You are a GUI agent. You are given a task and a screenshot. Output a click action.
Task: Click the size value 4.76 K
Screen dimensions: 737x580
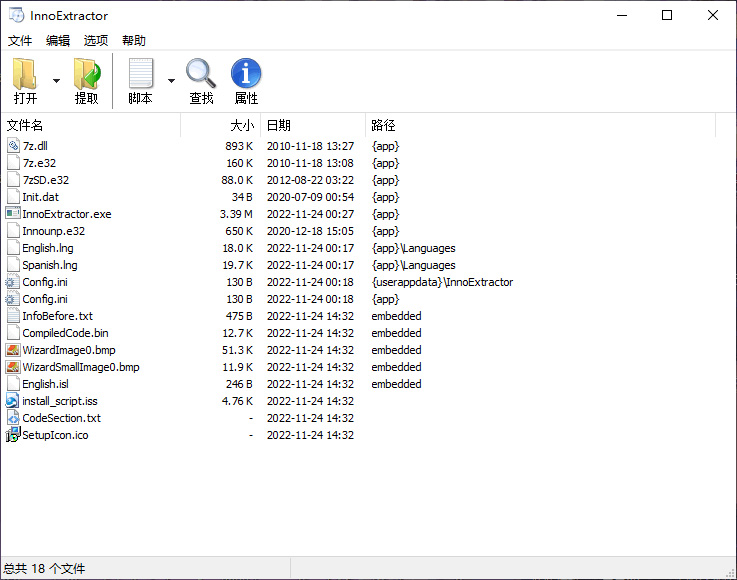coord(237,401)
